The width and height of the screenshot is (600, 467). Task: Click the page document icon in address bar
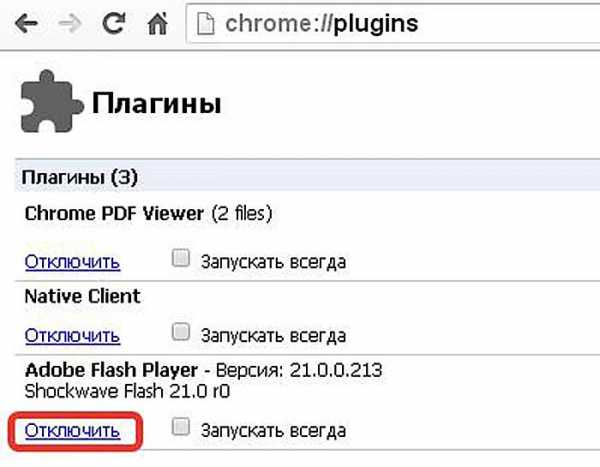pos(205,24)
